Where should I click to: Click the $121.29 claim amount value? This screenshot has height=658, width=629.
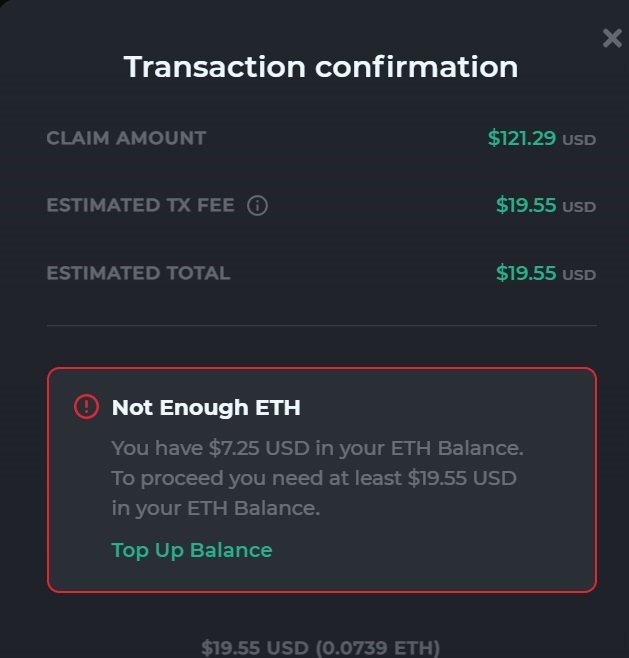click(x=522, y=138)
